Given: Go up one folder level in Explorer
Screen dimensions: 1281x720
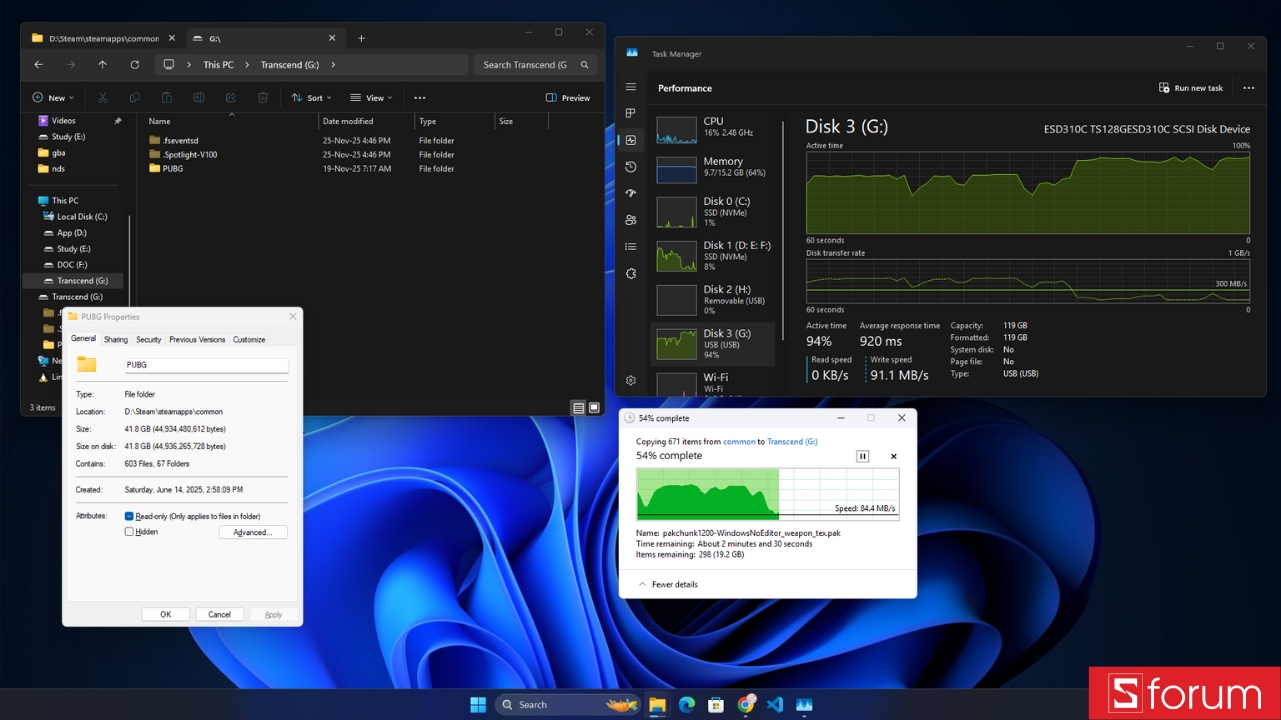Looking at the screenshot, I should click(x=102, y=65).
